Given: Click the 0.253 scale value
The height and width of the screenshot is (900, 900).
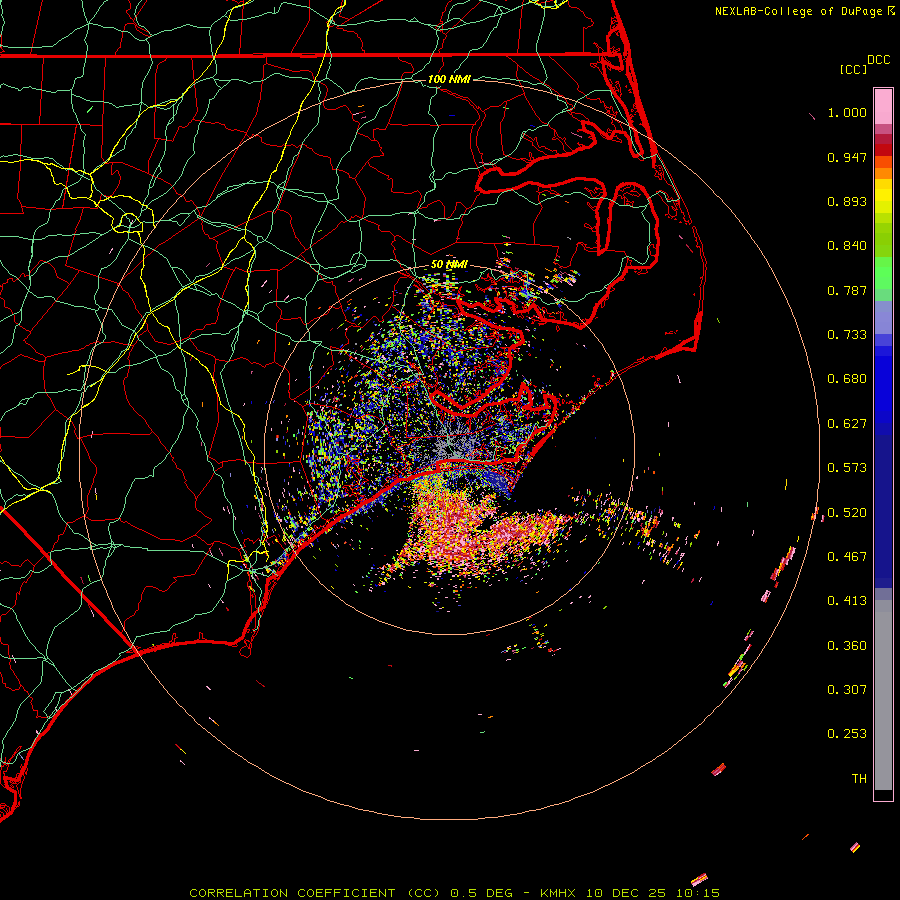Looking at the screenshot, I should (847, 734).
